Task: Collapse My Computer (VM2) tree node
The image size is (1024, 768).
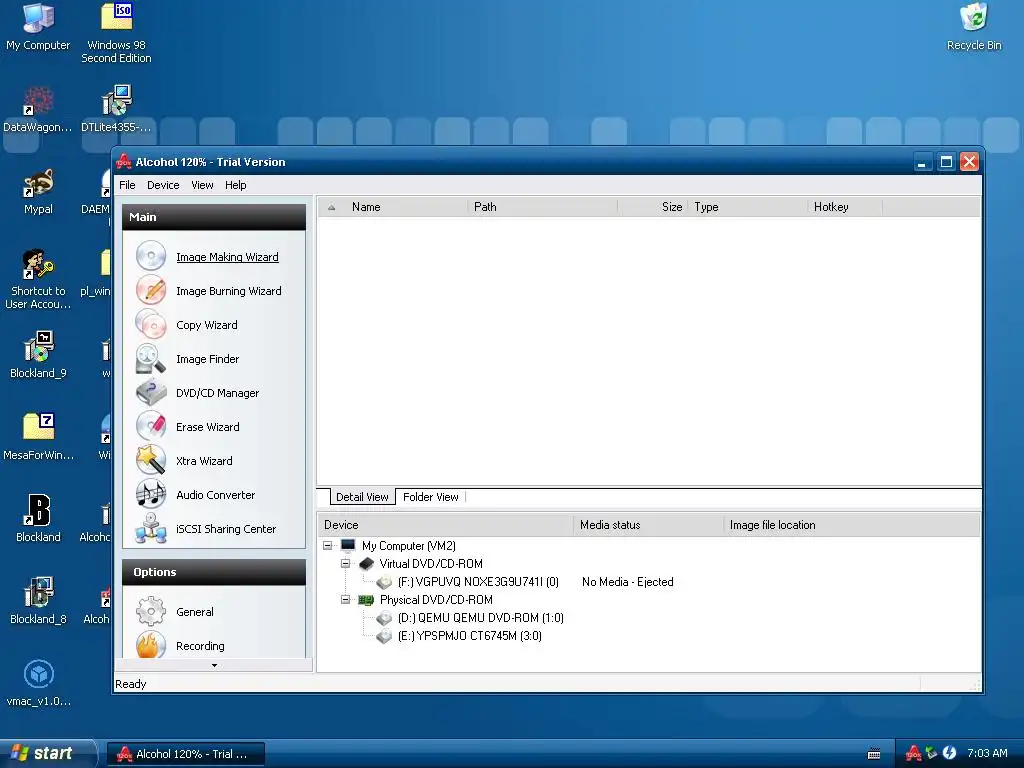Action: [x=328, y=545]
